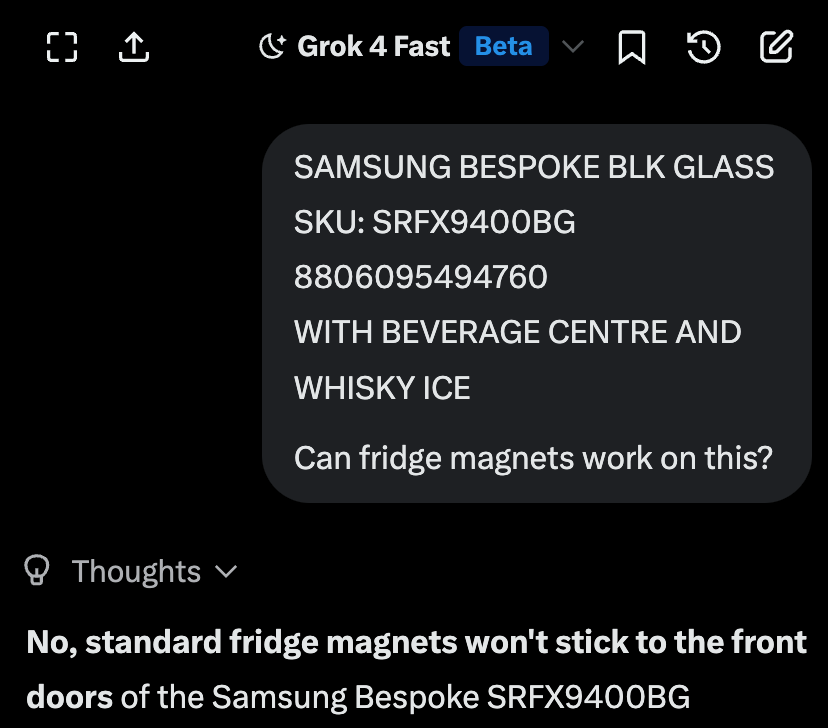Image resolution: width=828 pixels, height=728 pixels.
Task: Click the 'WITH BEVERAGE CENTRE AND' line
Action: coord(517,332)
